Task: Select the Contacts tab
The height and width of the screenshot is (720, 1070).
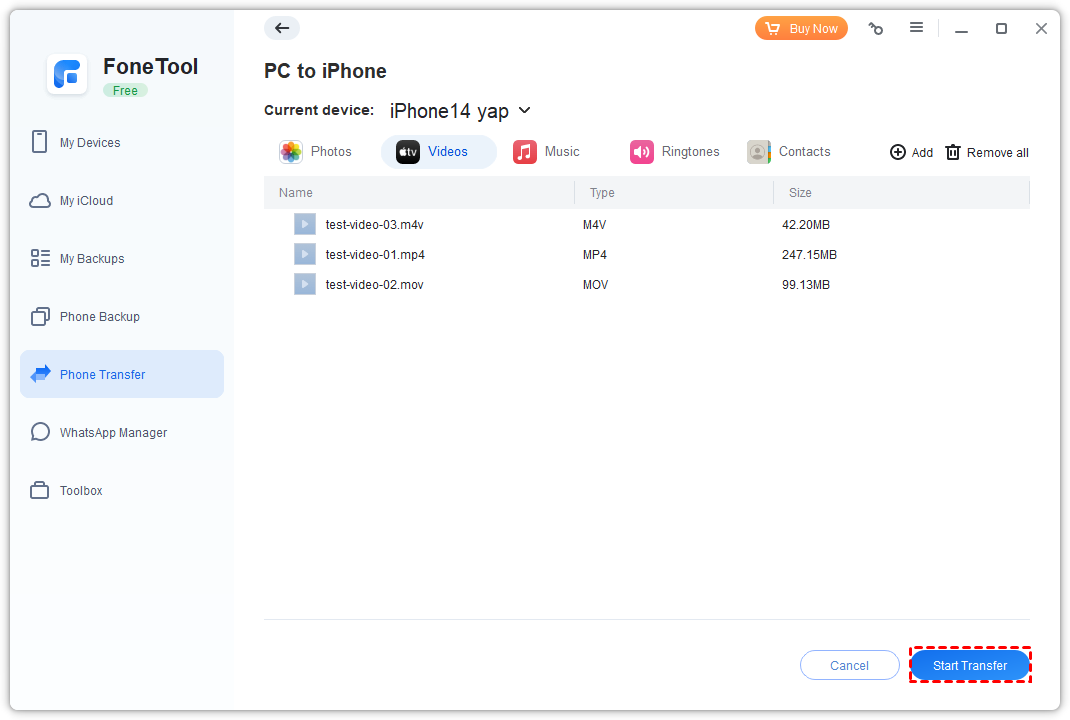Action: click(x=789, y=152)
